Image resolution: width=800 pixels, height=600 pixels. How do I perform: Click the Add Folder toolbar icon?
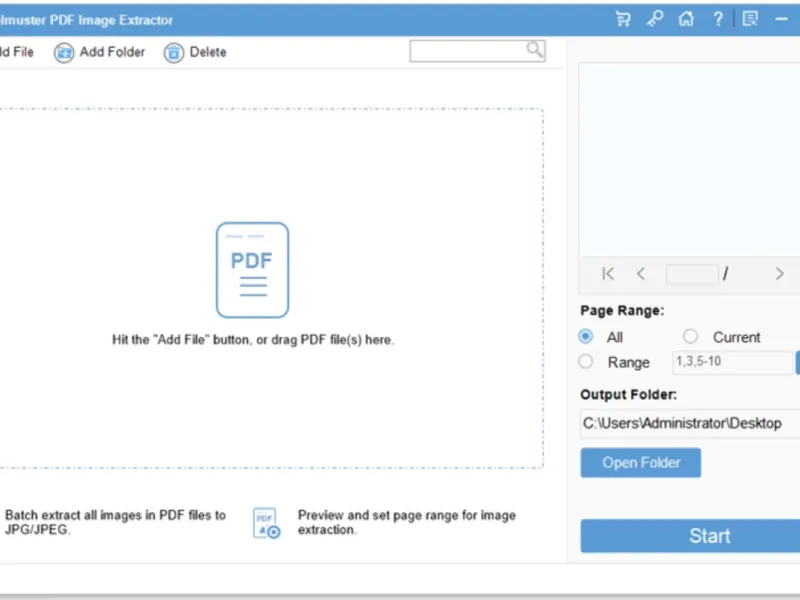click(x=64, y=53)
